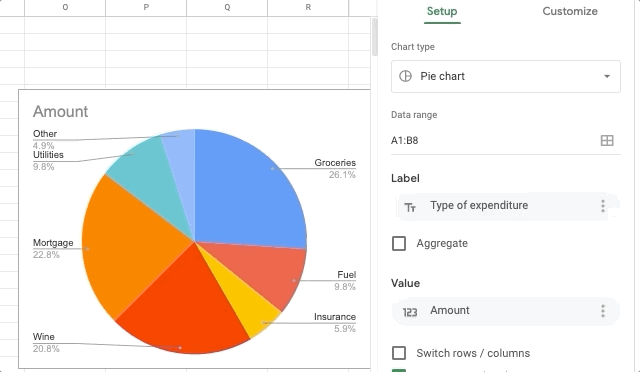Viewport: 640px width, 372px height.
Task: Select the Type of expenditure label chip
Action: pyautogui.click(x=506, y=206)
